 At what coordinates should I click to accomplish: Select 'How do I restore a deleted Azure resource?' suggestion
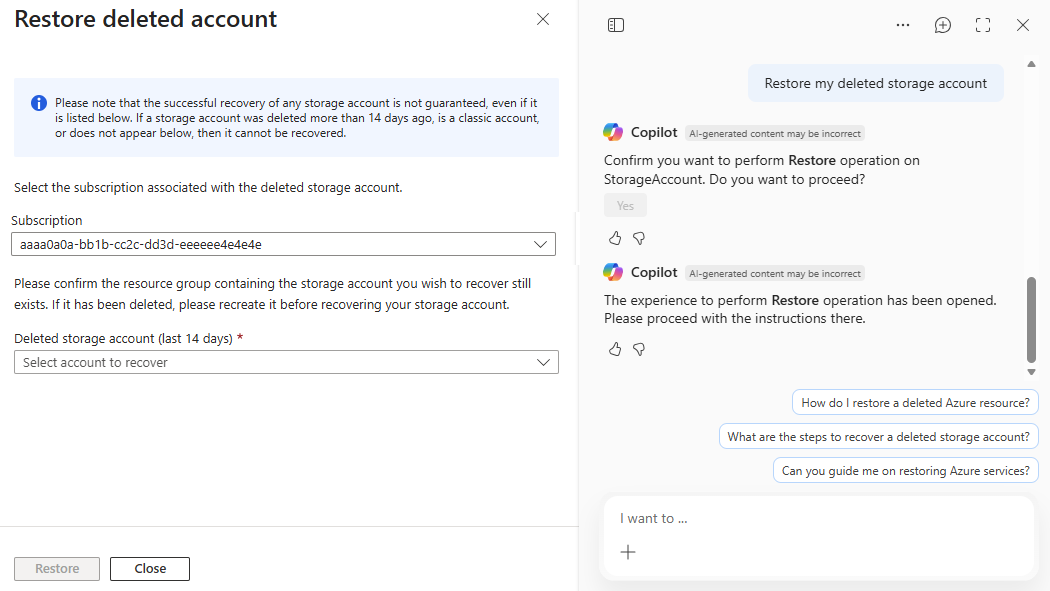915,403
